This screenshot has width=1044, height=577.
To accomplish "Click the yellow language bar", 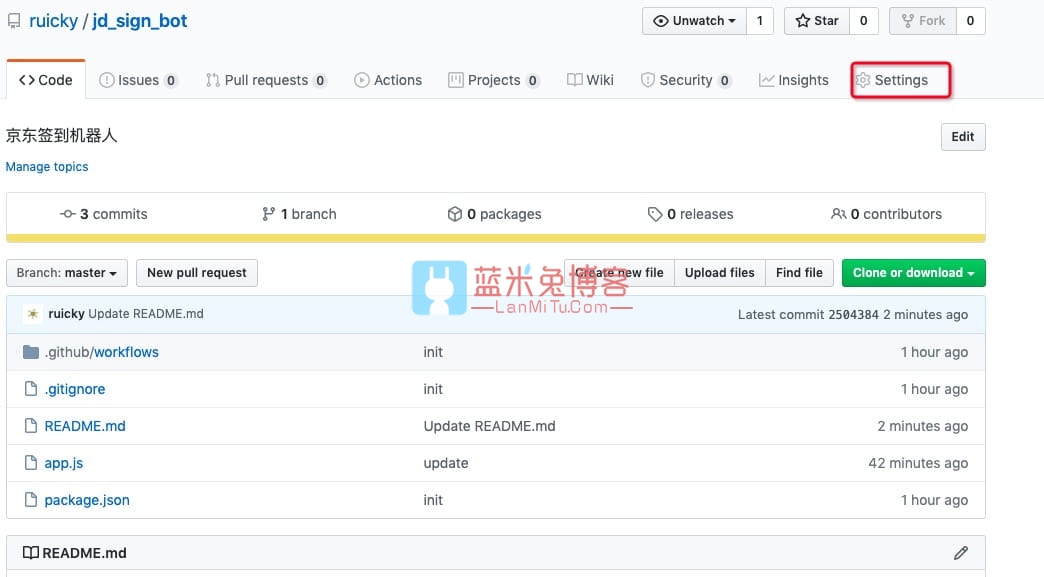I will pyautogui.click(x=496, y=238).
